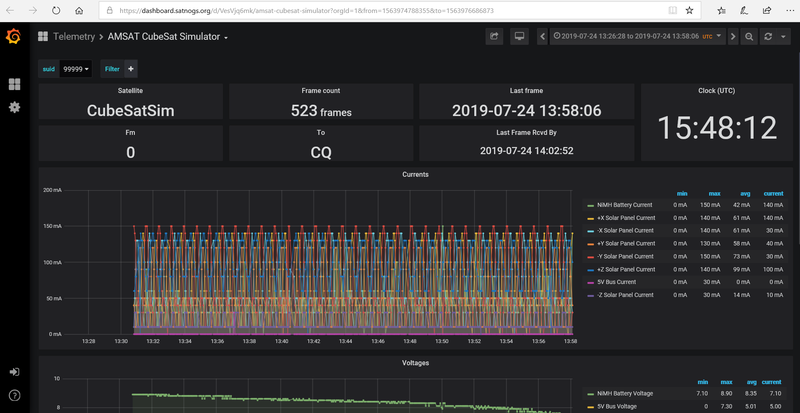Open the Frame count panel title menu
The height and width of the screenshot is (413, 800).
coord(321,90)
